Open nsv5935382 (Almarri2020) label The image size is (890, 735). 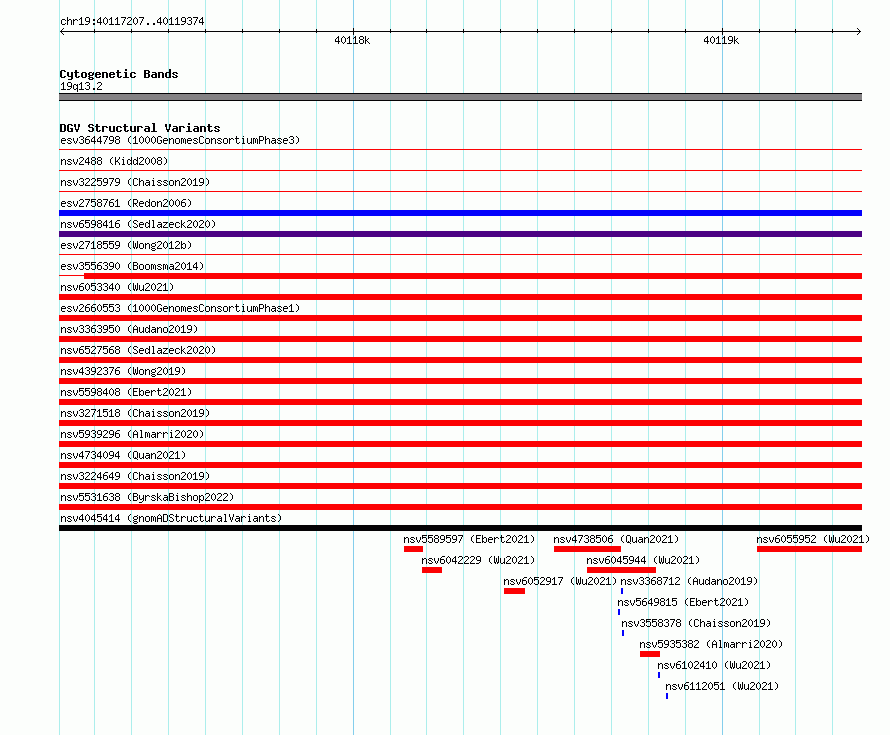pyautogui.click(x=711, y=644)
